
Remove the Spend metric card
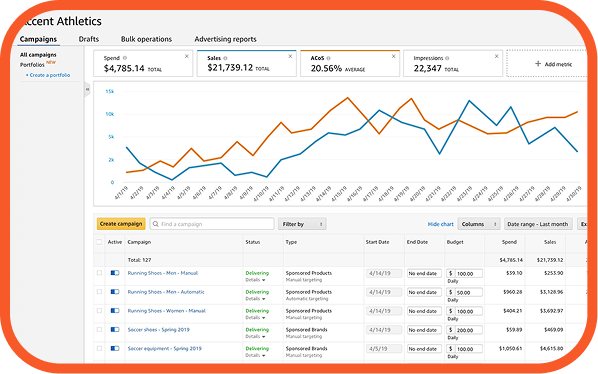[x=187, y=56]
